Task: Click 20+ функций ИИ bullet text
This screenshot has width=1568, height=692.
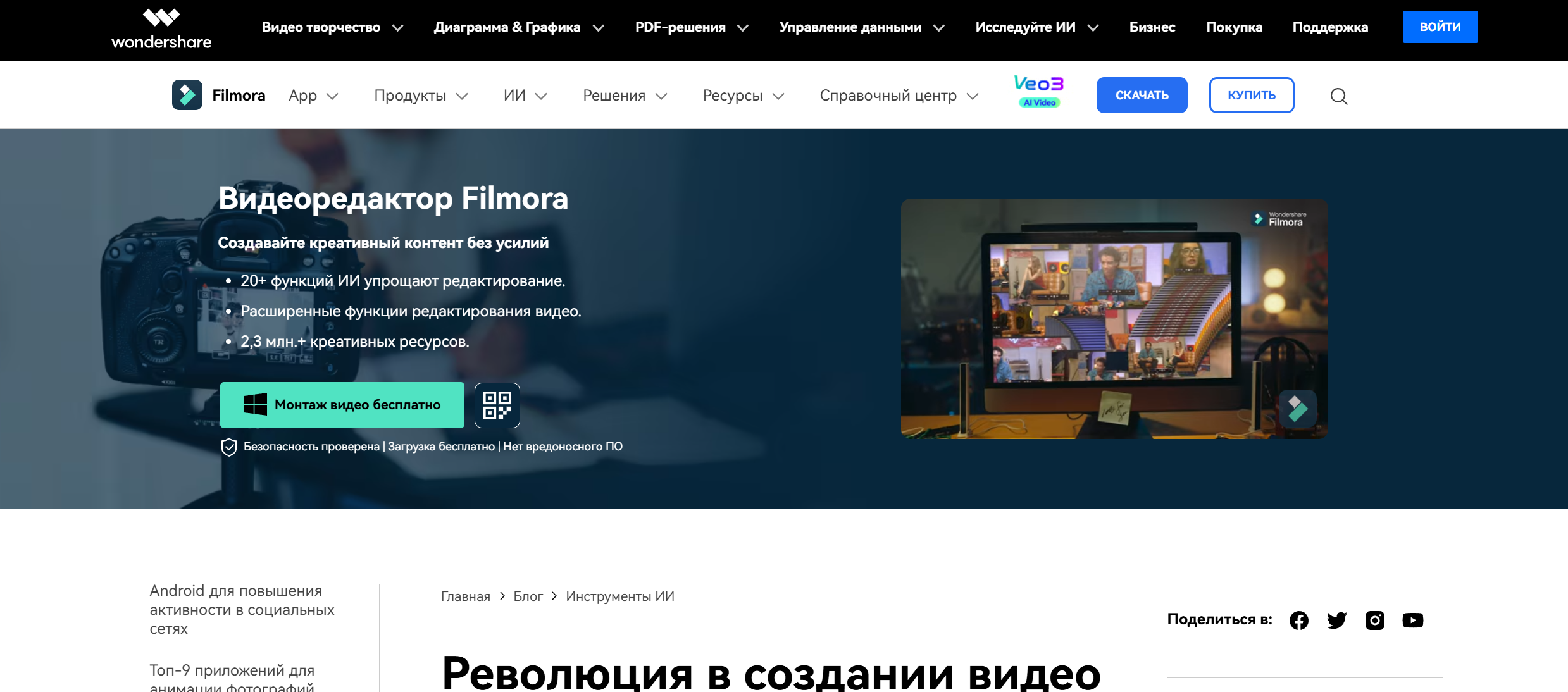Action: click(x=403, y=281)
